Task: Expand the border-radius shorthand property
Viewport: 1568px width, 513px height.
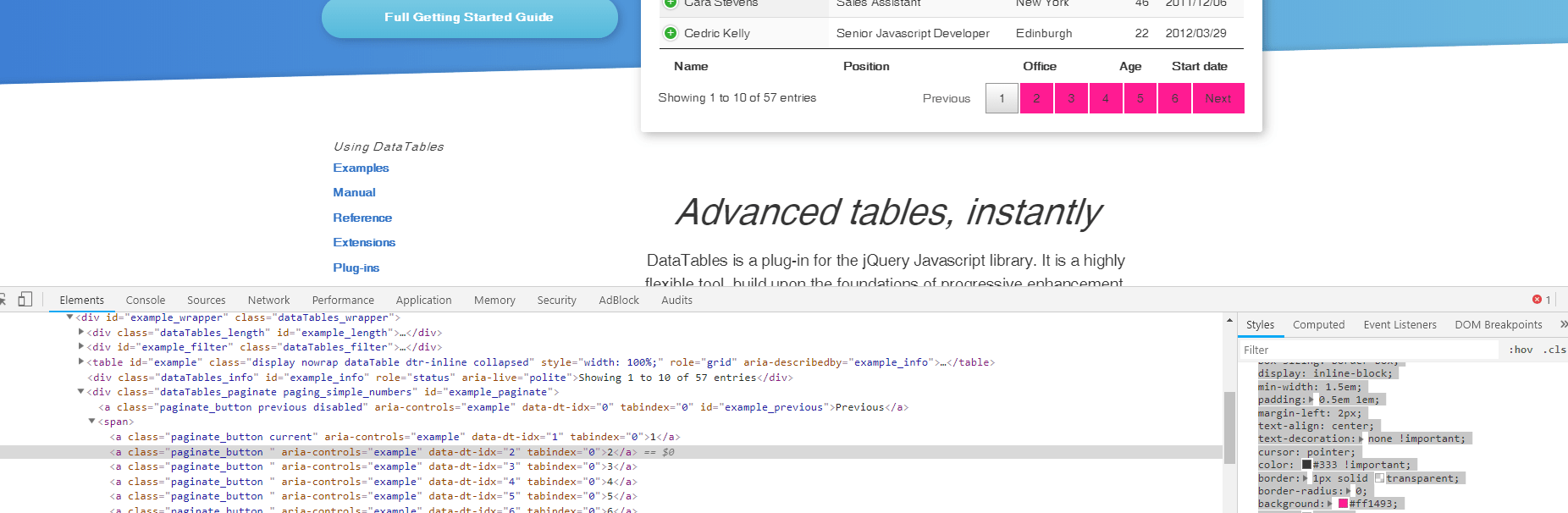Action: (1348, 491)
